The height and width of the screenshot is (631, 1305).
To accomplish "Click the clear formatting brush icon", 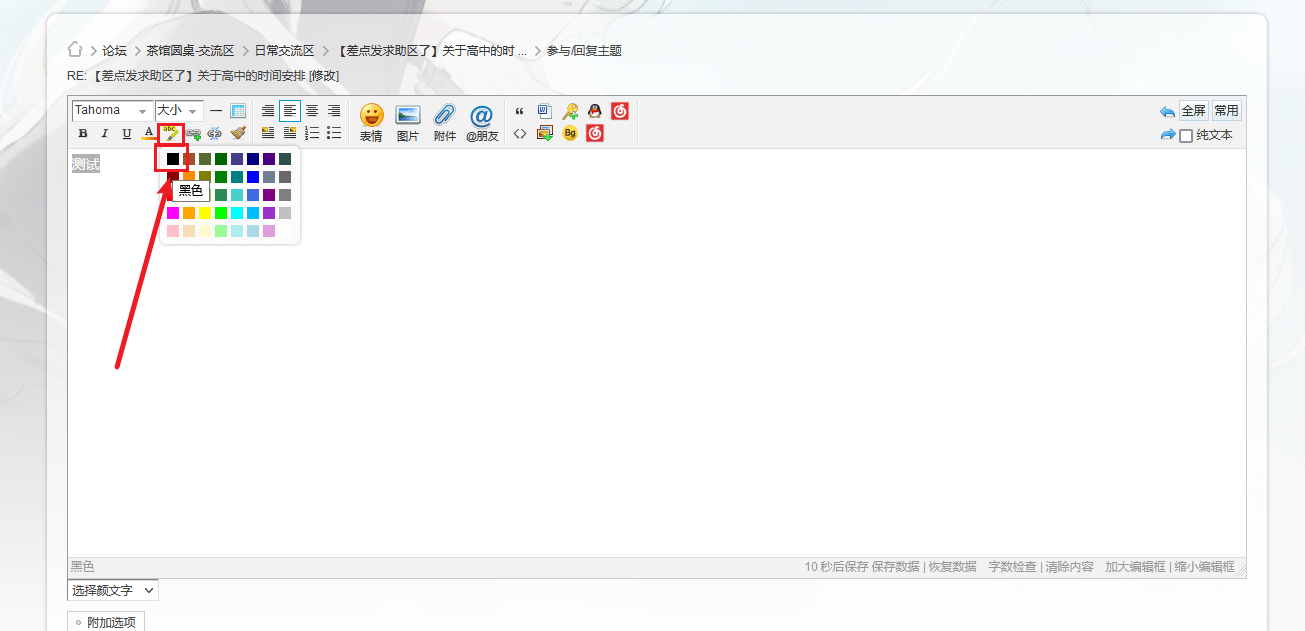I will [237, 133].
